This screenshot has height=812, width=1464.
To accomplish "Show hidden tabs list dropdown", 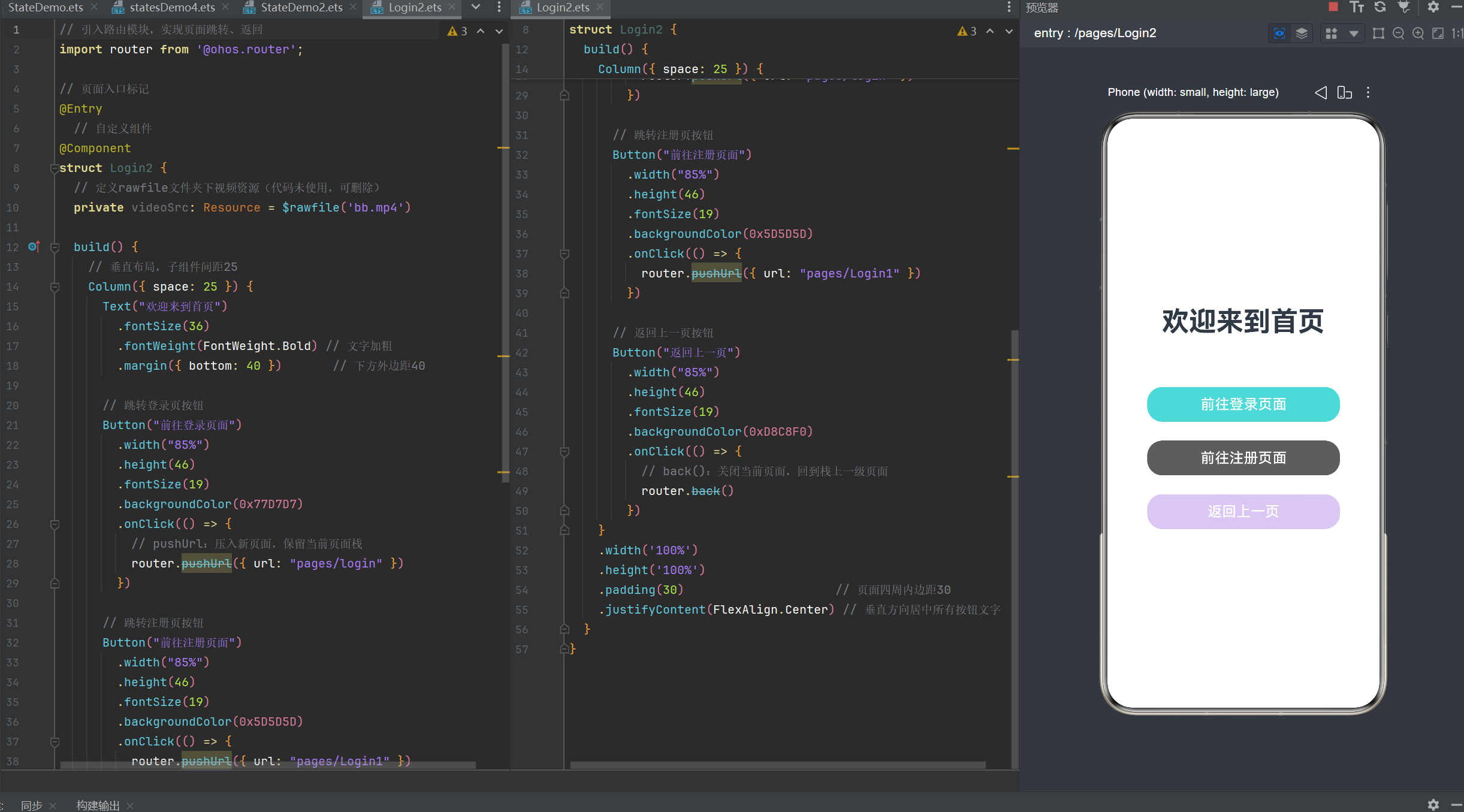I will pyautogui.click(x=476, y=7).
